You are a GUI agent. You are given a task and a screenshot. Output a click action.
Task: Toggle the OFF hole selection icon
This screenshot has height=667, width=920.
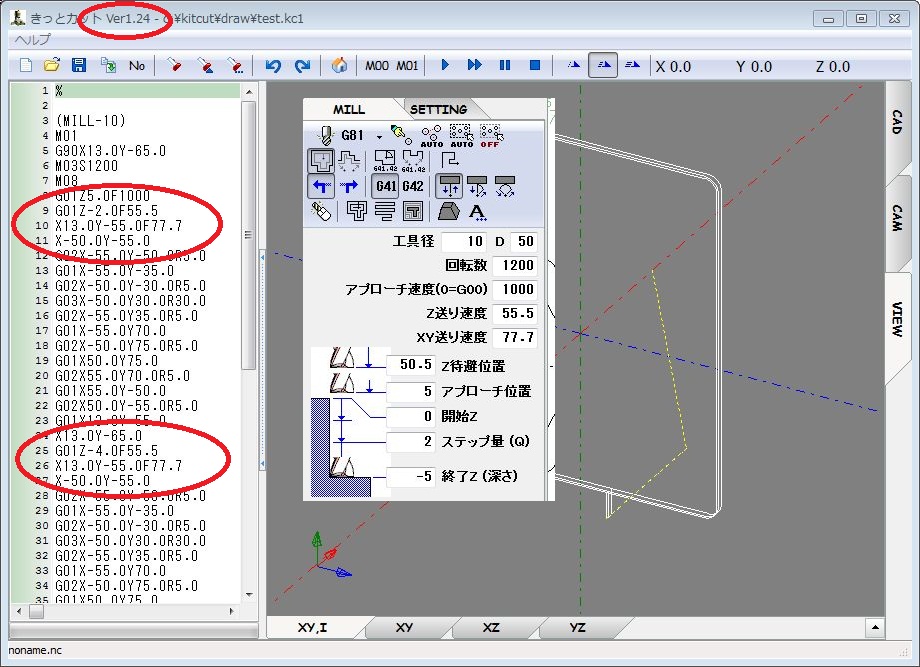[x=491, y=136]
